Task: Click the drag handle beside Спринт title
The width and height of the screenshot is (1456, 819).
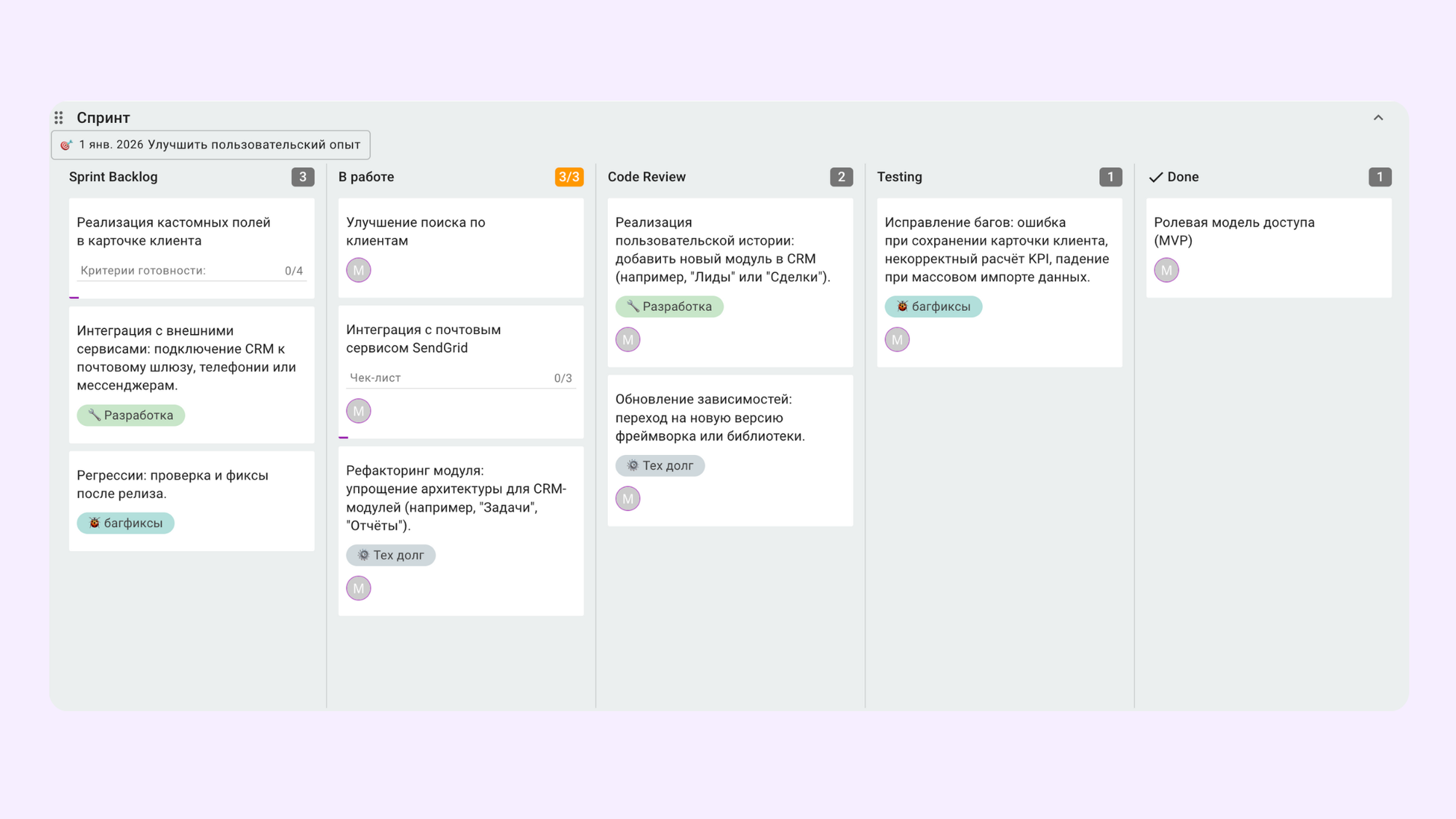Action: coord(59,118)
